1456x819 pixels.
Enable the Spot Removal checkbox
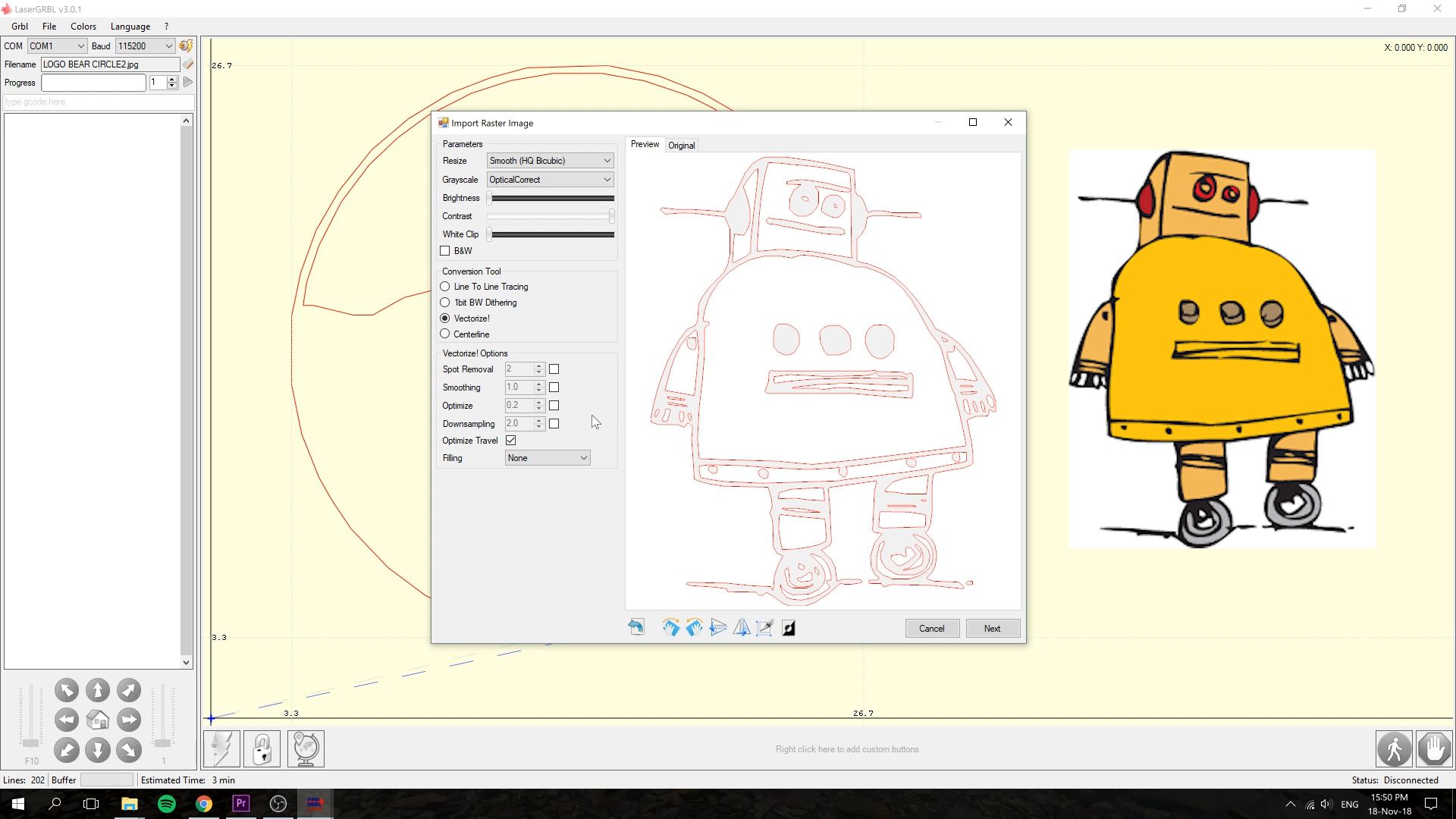coord(554,369)
